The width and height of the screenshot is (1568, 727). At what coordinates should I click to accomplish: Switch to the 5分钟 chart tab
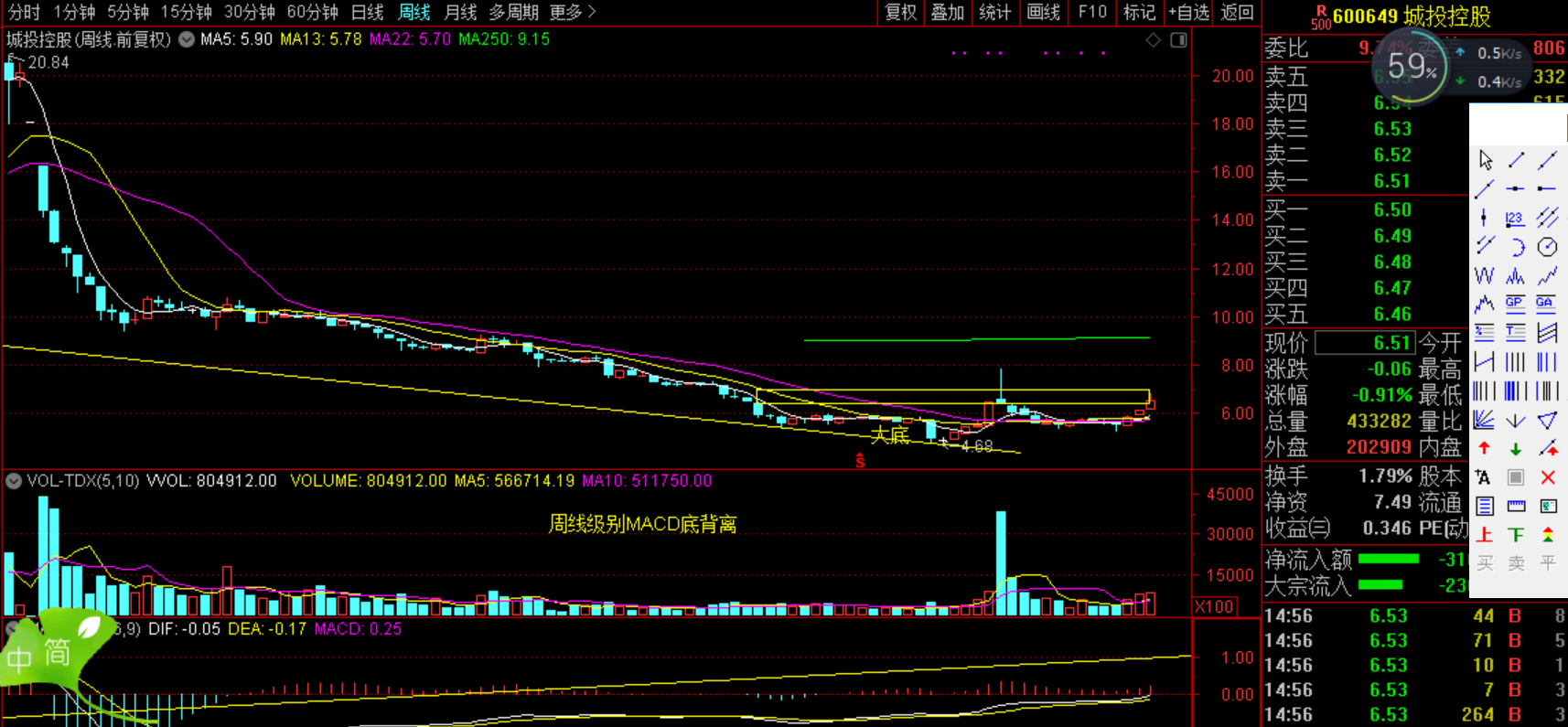[128, 12]
